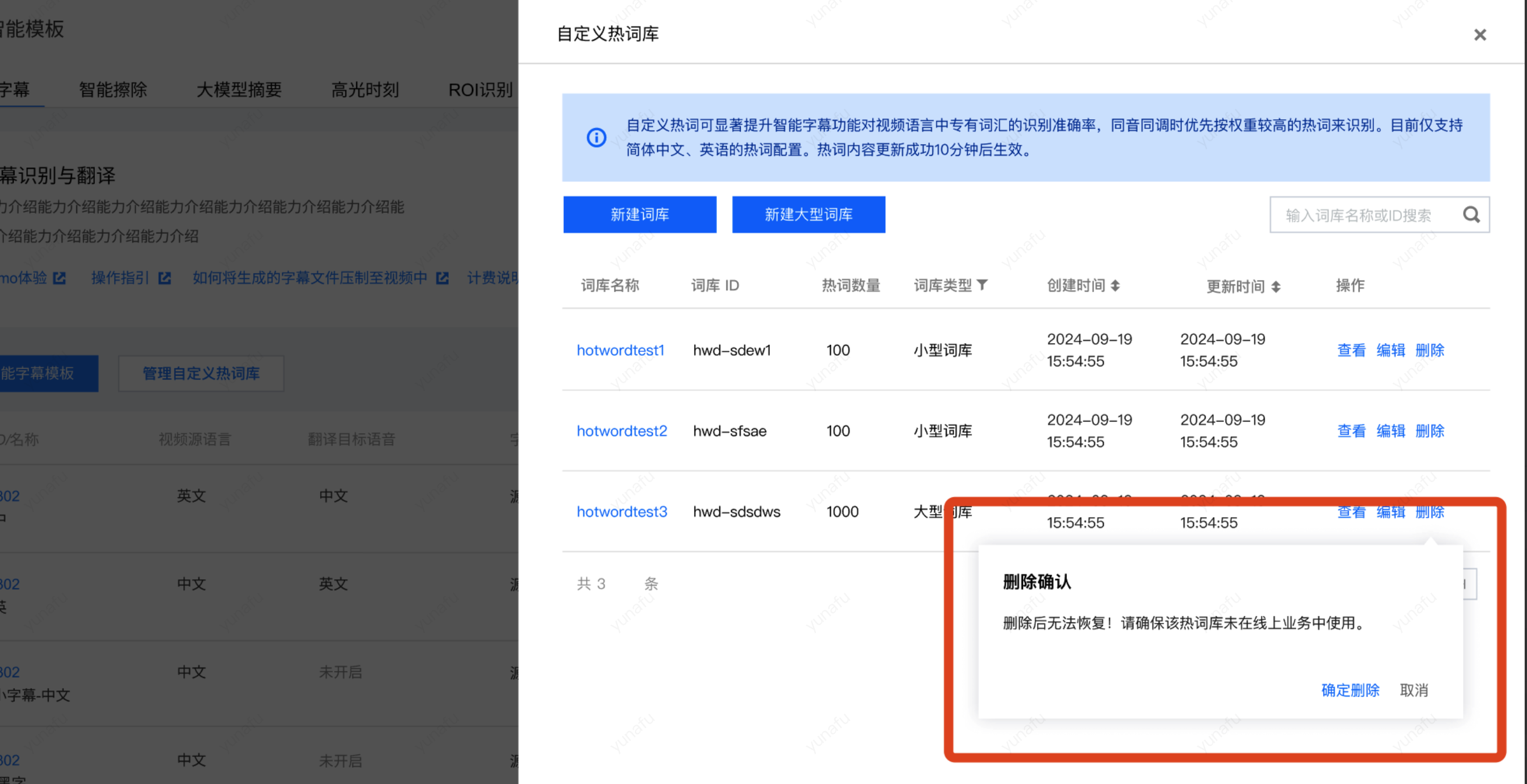Click 编辑 for hotwordtest1
The height and width of the screenshot is (784, 1527).
point(1391,350)
